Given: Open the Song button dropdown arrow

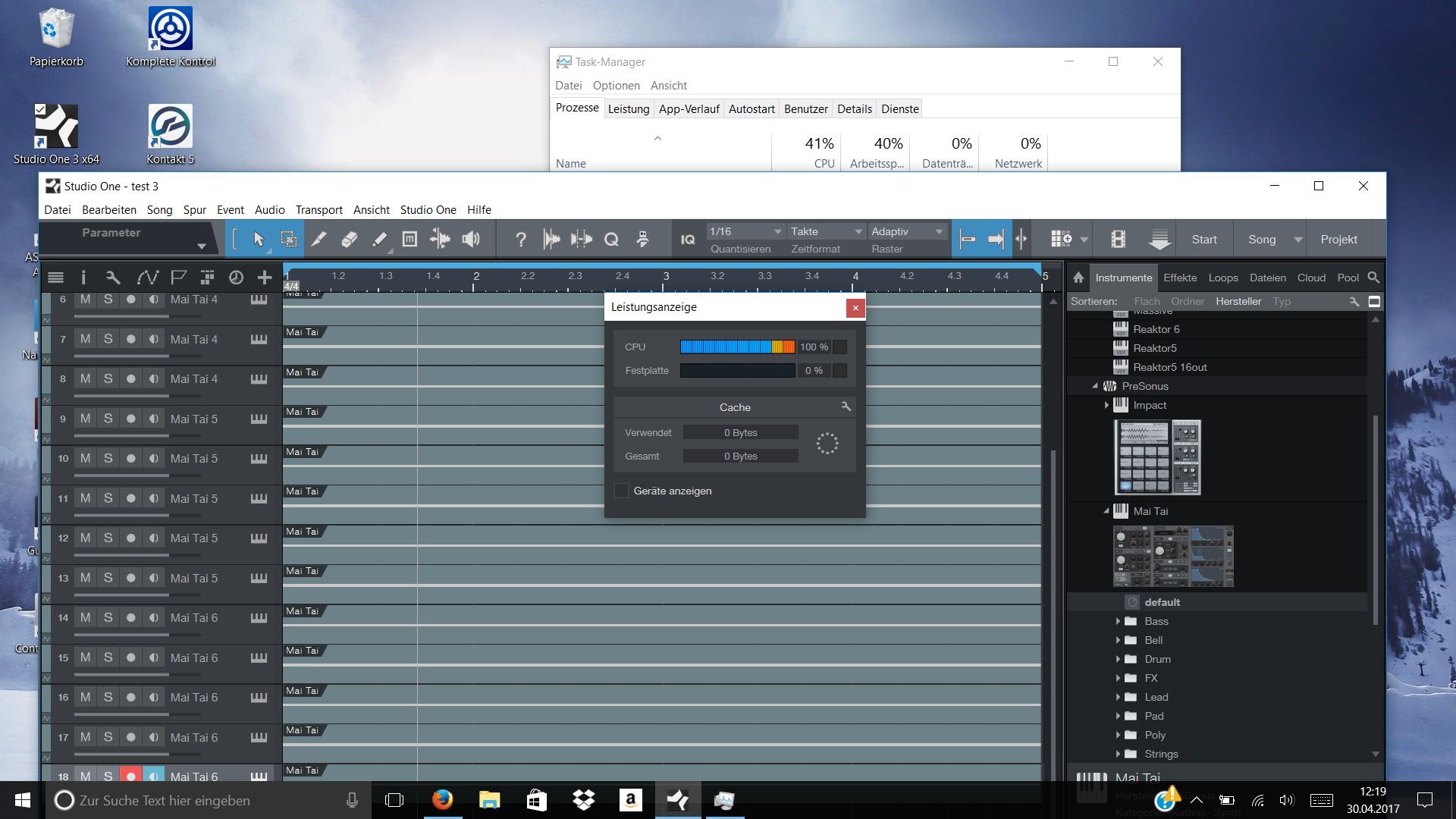Looking at the screenshot, I should tap(1298, 240).
